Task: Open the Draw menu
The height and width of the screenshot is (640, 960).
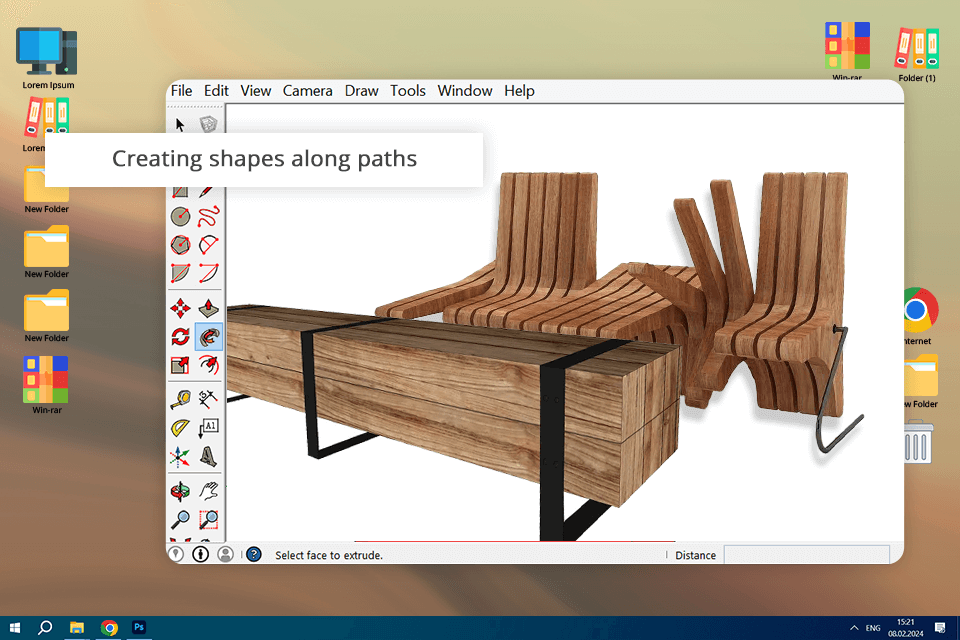Action: tap(361, 91)
